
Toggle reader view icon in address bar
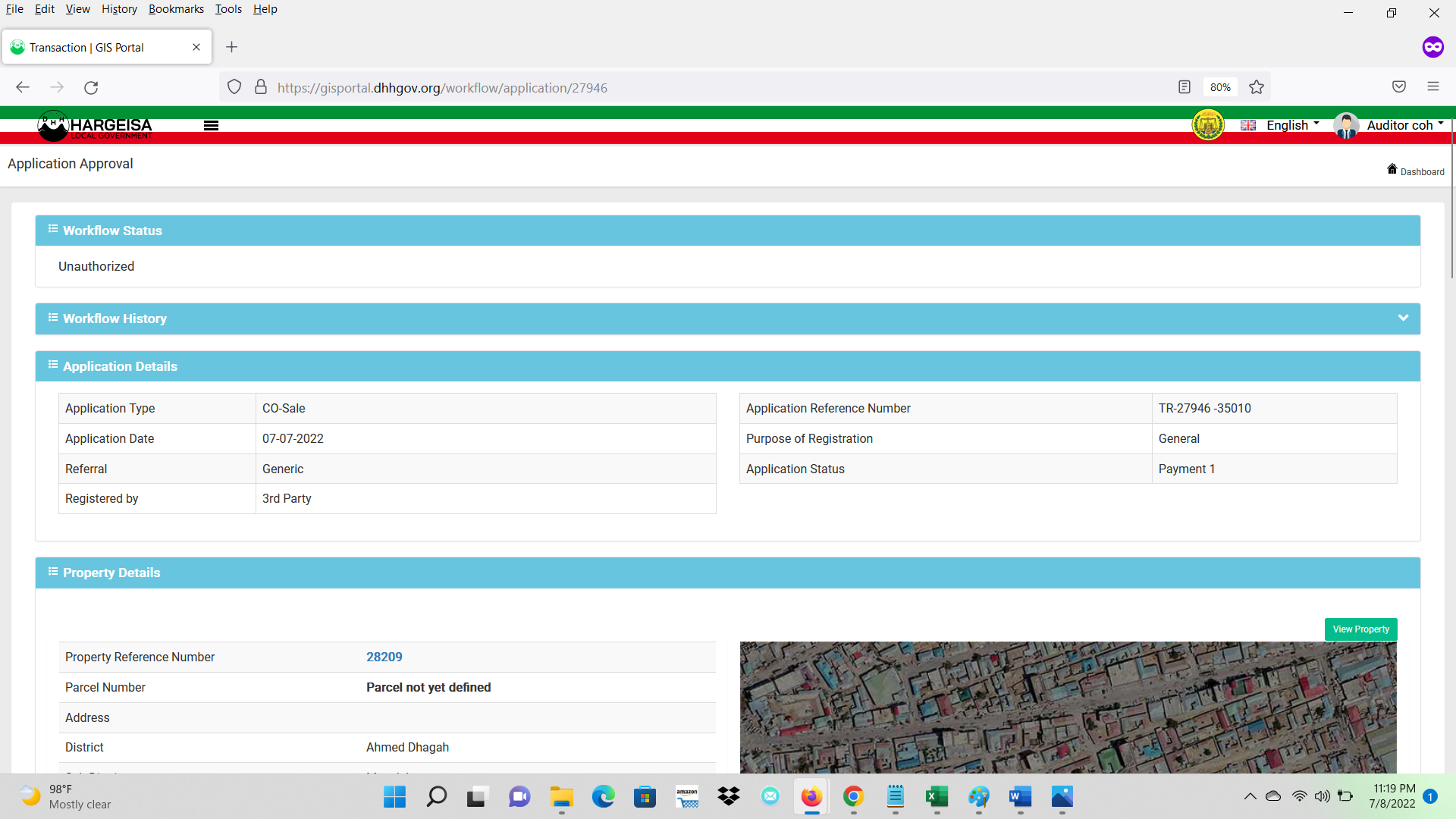coord(1185,87)
